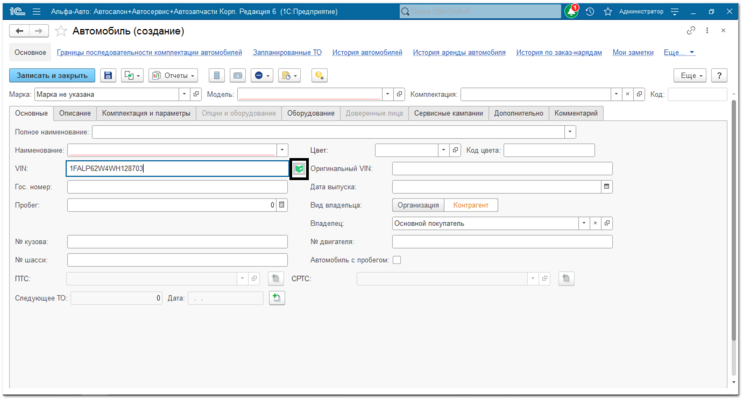Save the record with the floppy disk icon
The height and width of the screenshot is (400, 743).
[x=108, y=75]
